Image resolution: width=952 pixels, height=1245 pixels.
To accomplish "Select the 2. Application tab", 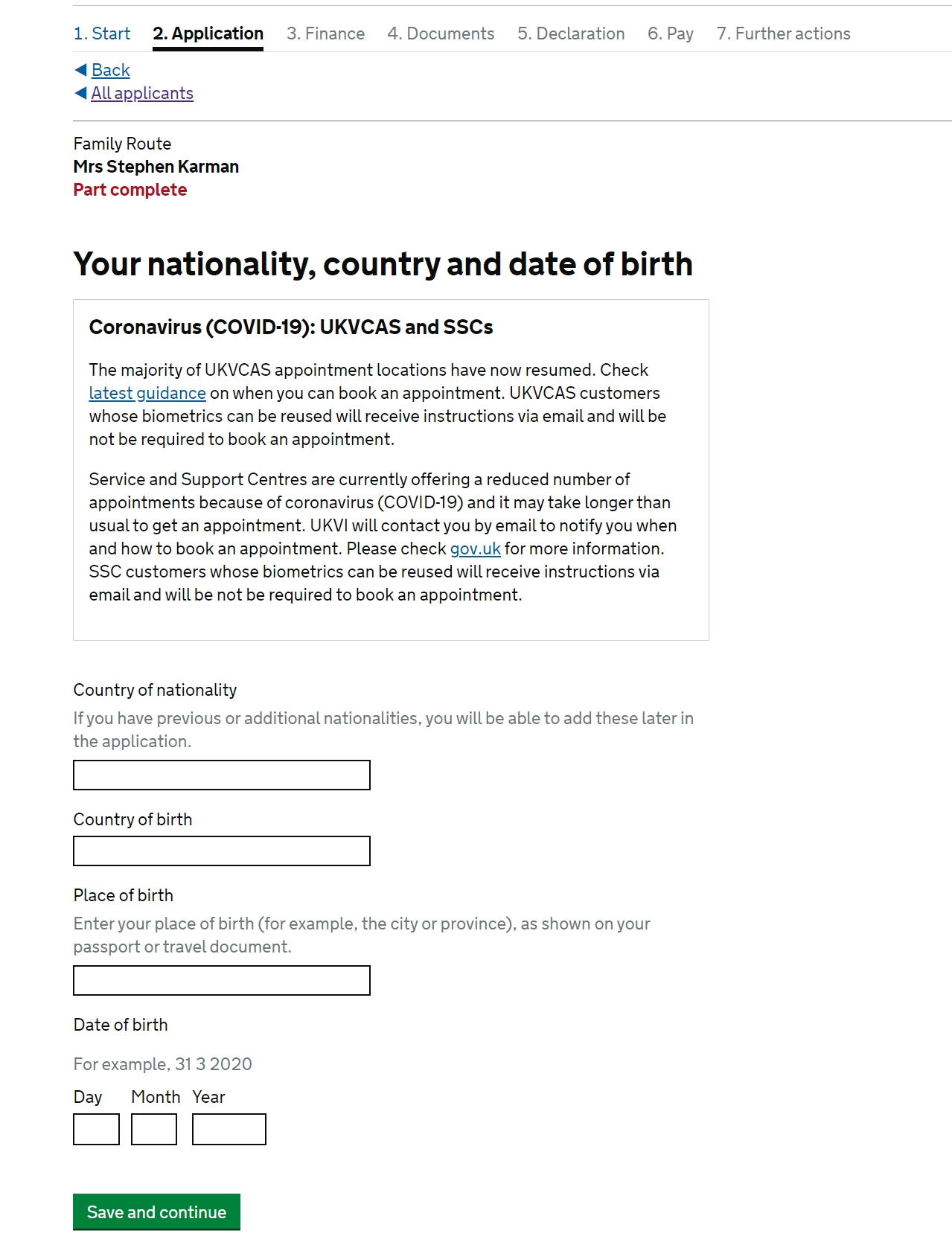I will coord(208,34).
